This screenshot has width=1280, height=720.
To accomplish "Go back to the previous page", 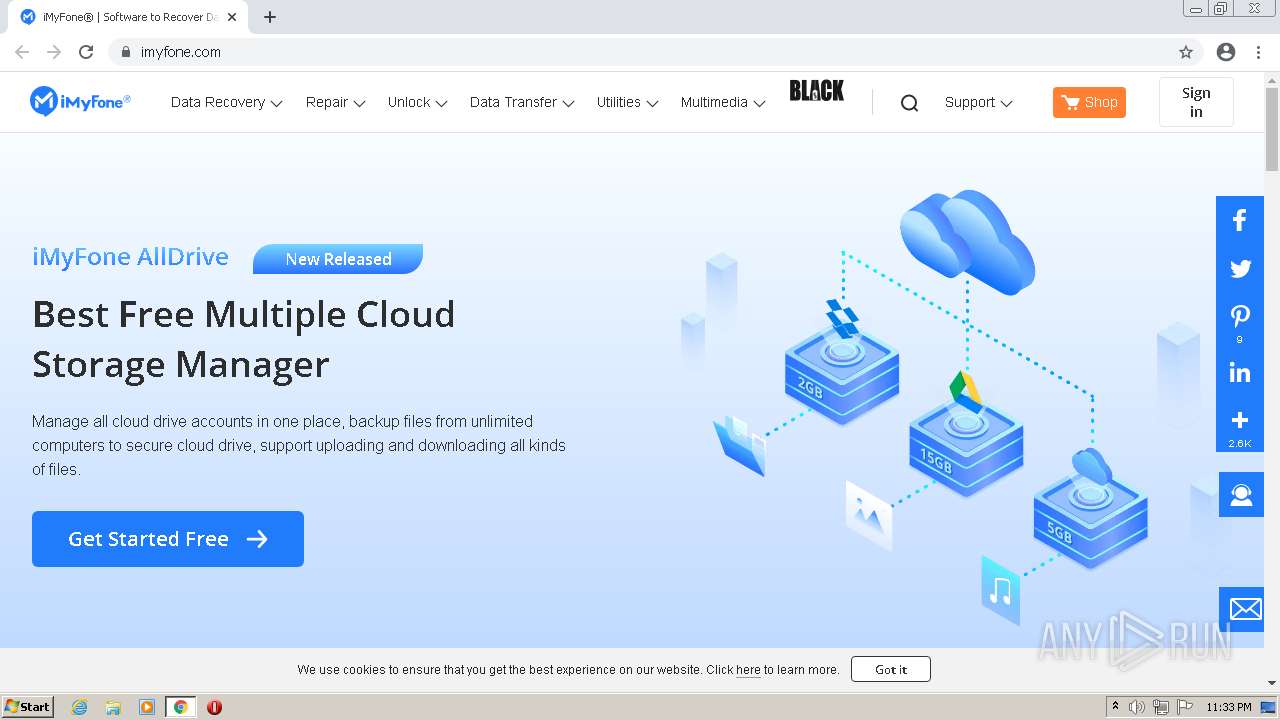I will pos(22,52).
